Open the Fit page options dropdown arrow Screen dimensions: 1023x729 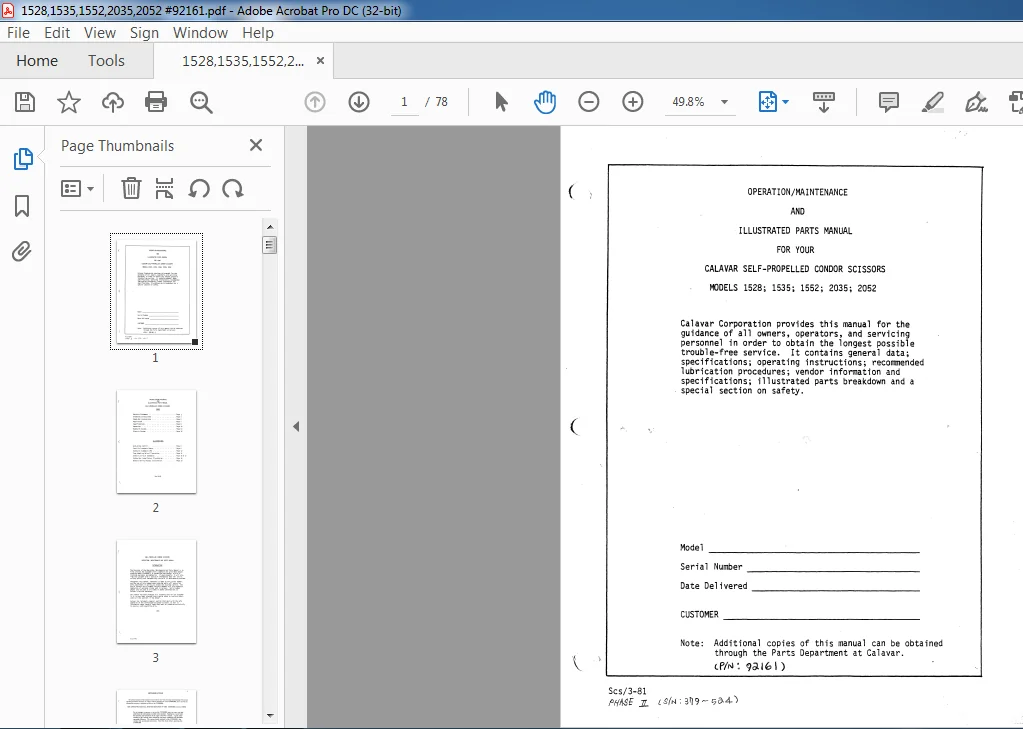point(786,102)
